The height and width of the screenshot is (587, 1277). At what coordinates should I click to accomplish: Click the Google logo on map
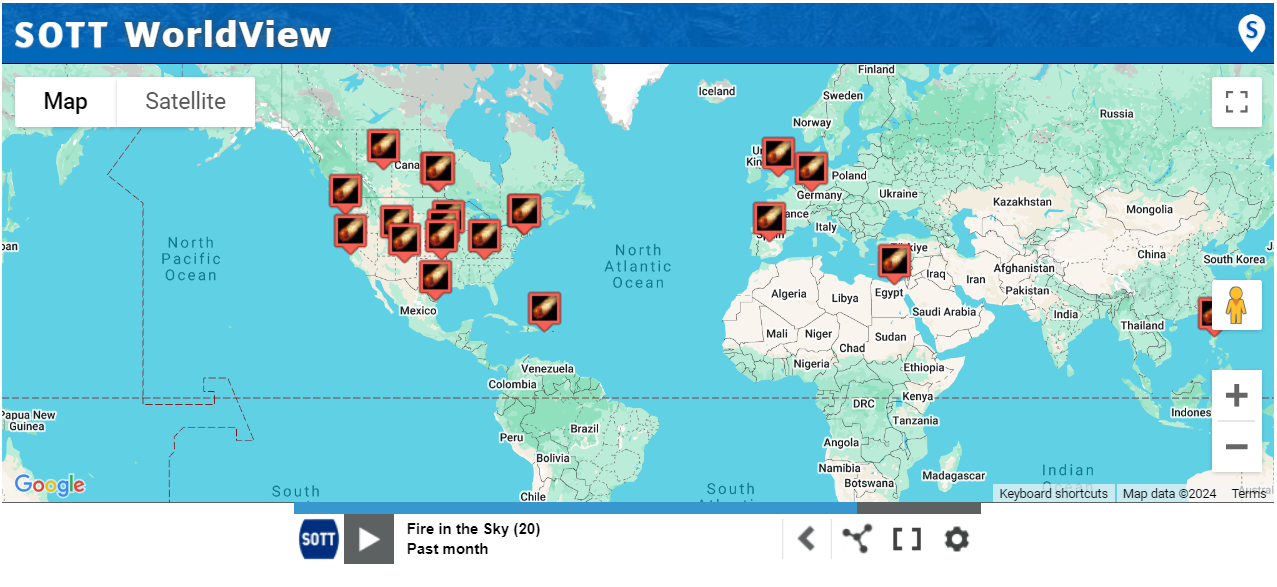50,486
